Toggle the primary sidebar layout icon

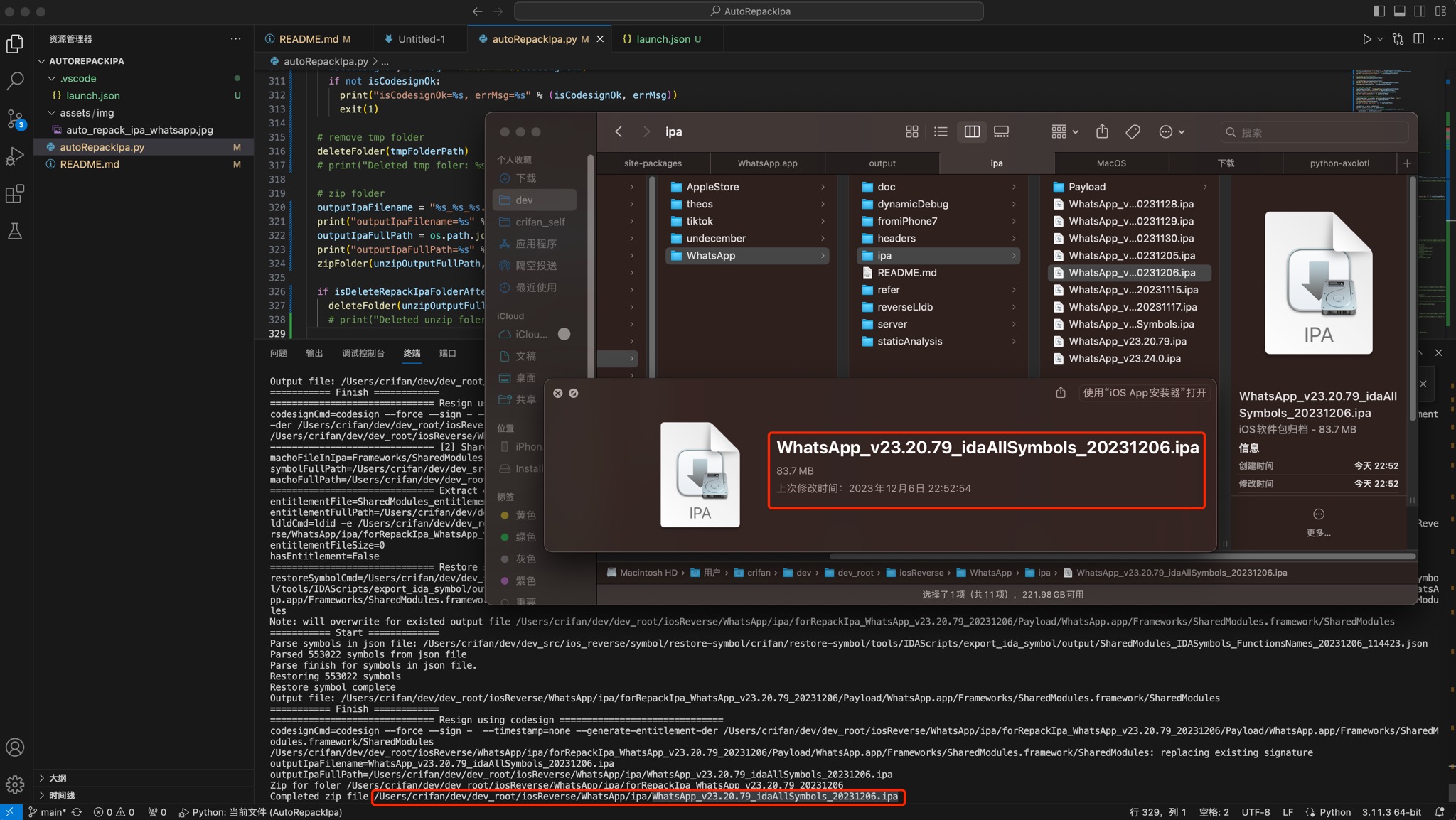1379,11
